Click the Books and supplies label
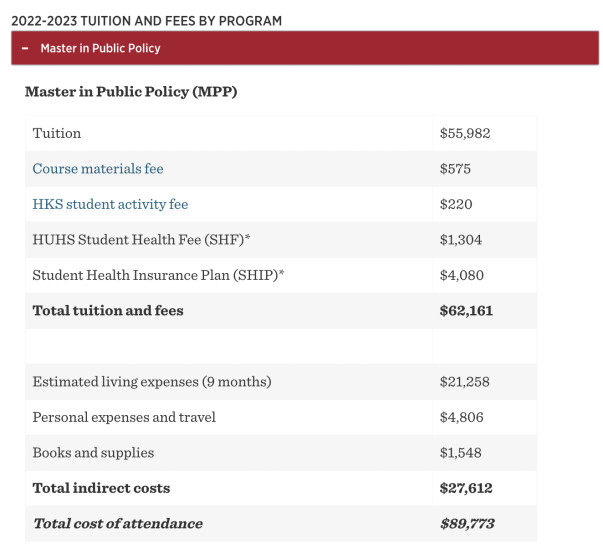603x557 pixels. coord(93,453)
